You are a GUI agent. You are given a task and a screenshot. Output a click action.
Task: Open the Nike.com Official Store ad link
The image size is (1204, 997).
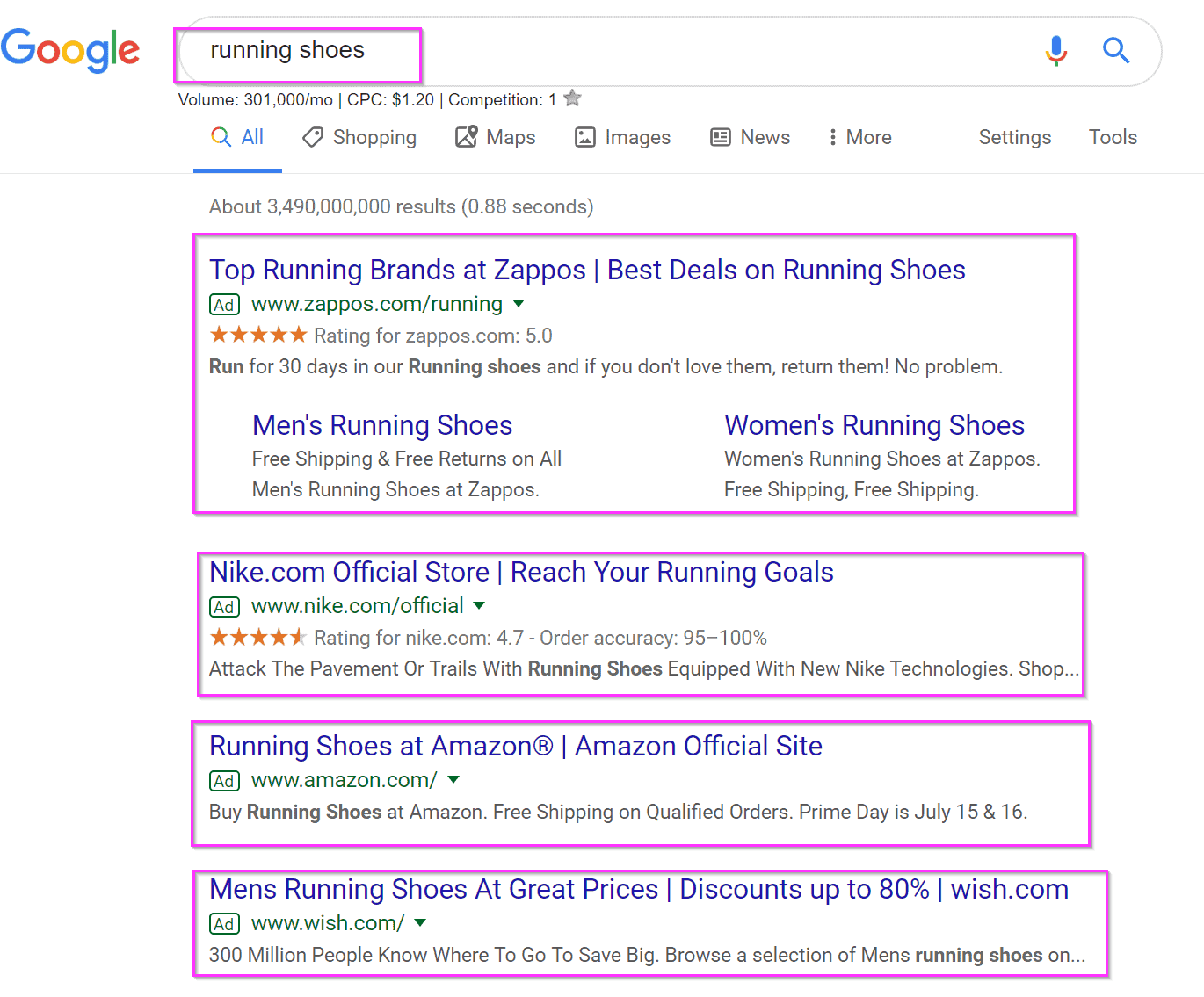point(521,572)
